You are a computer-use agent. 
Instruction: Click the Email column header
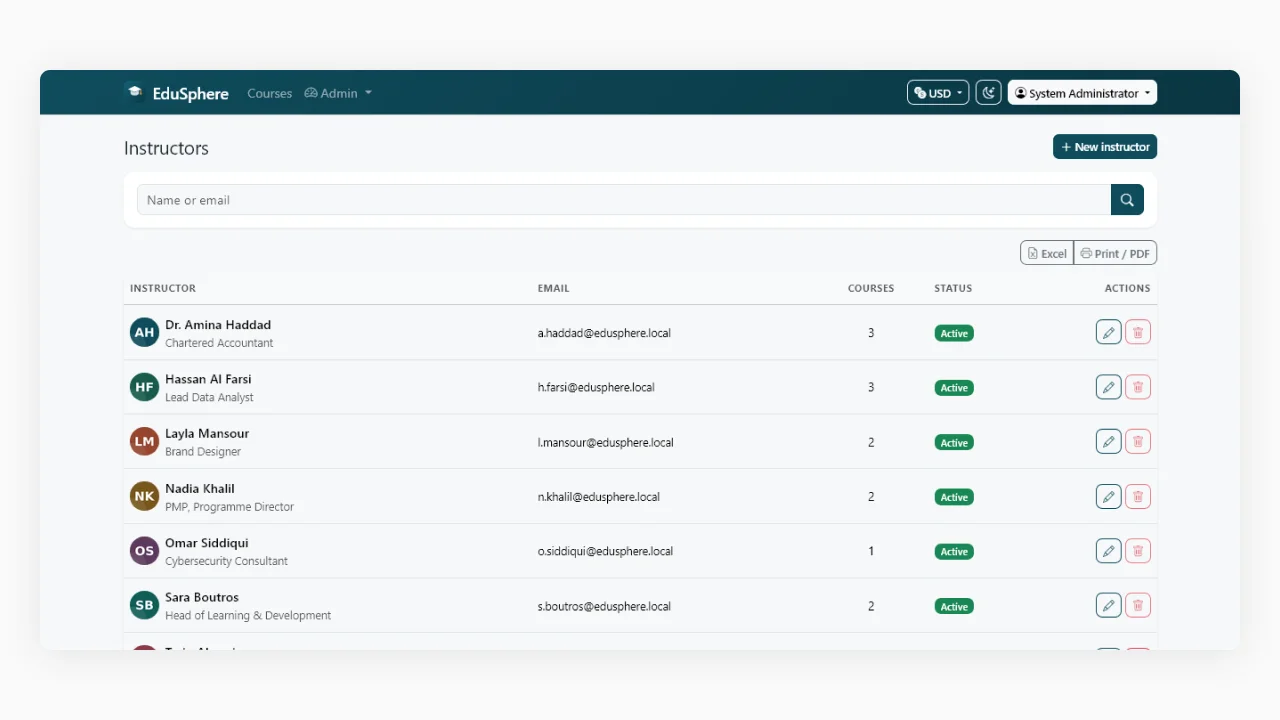(x=553, y=288)
